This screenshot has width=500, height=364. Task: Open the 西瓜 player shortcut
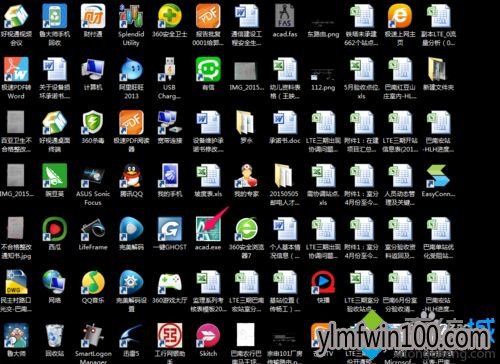(55, 234)
